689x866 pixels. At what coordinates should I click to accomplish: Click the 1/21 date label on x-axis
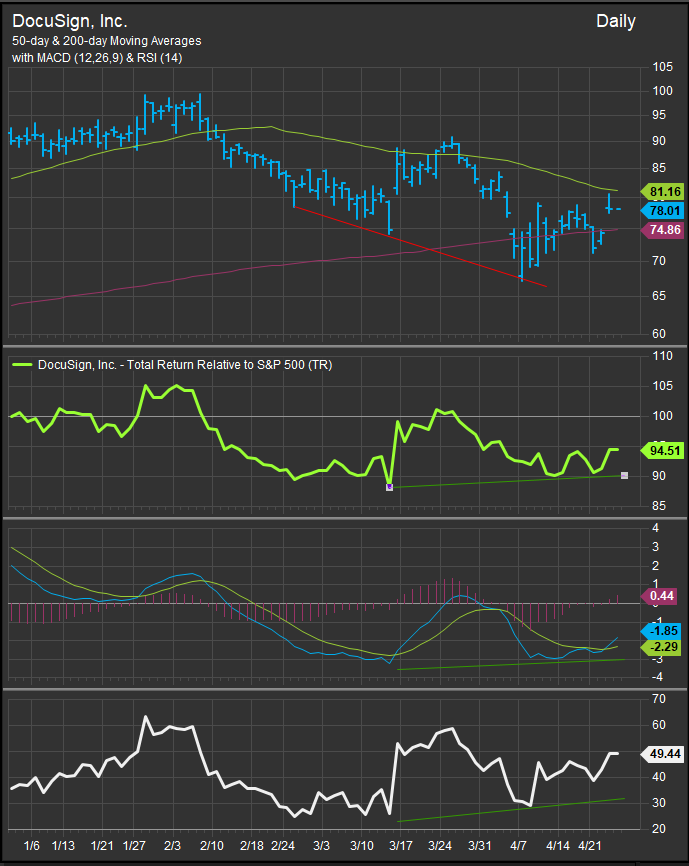(x=102, y=846)
